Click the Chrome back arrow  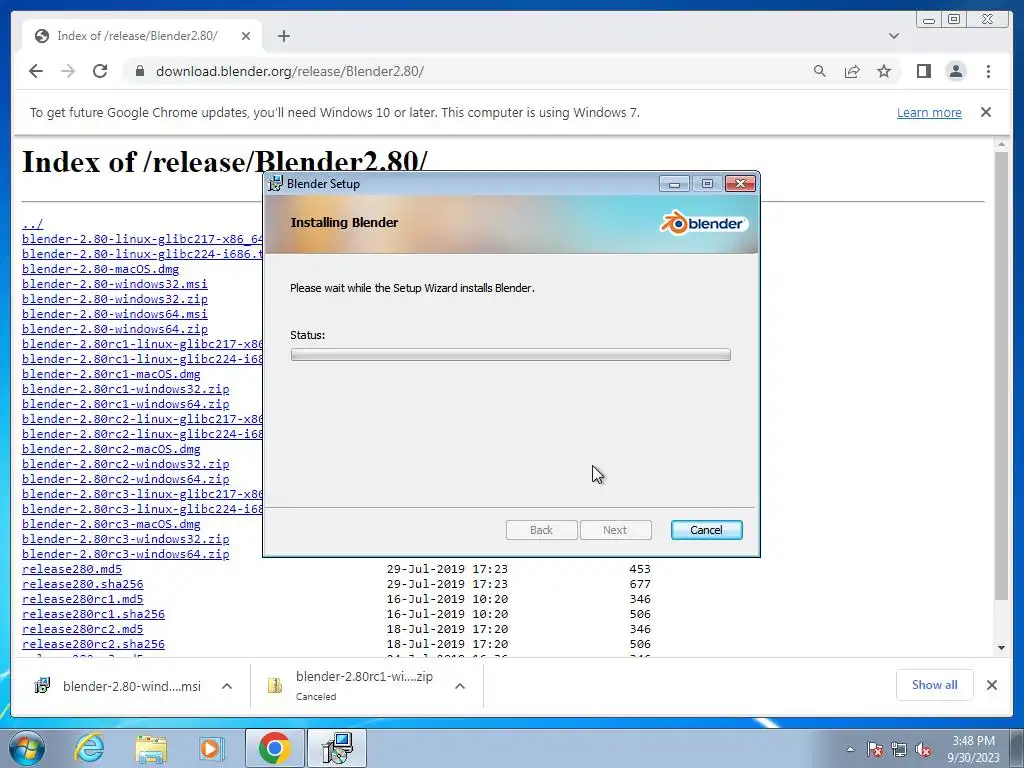click(x=36, y=71)
